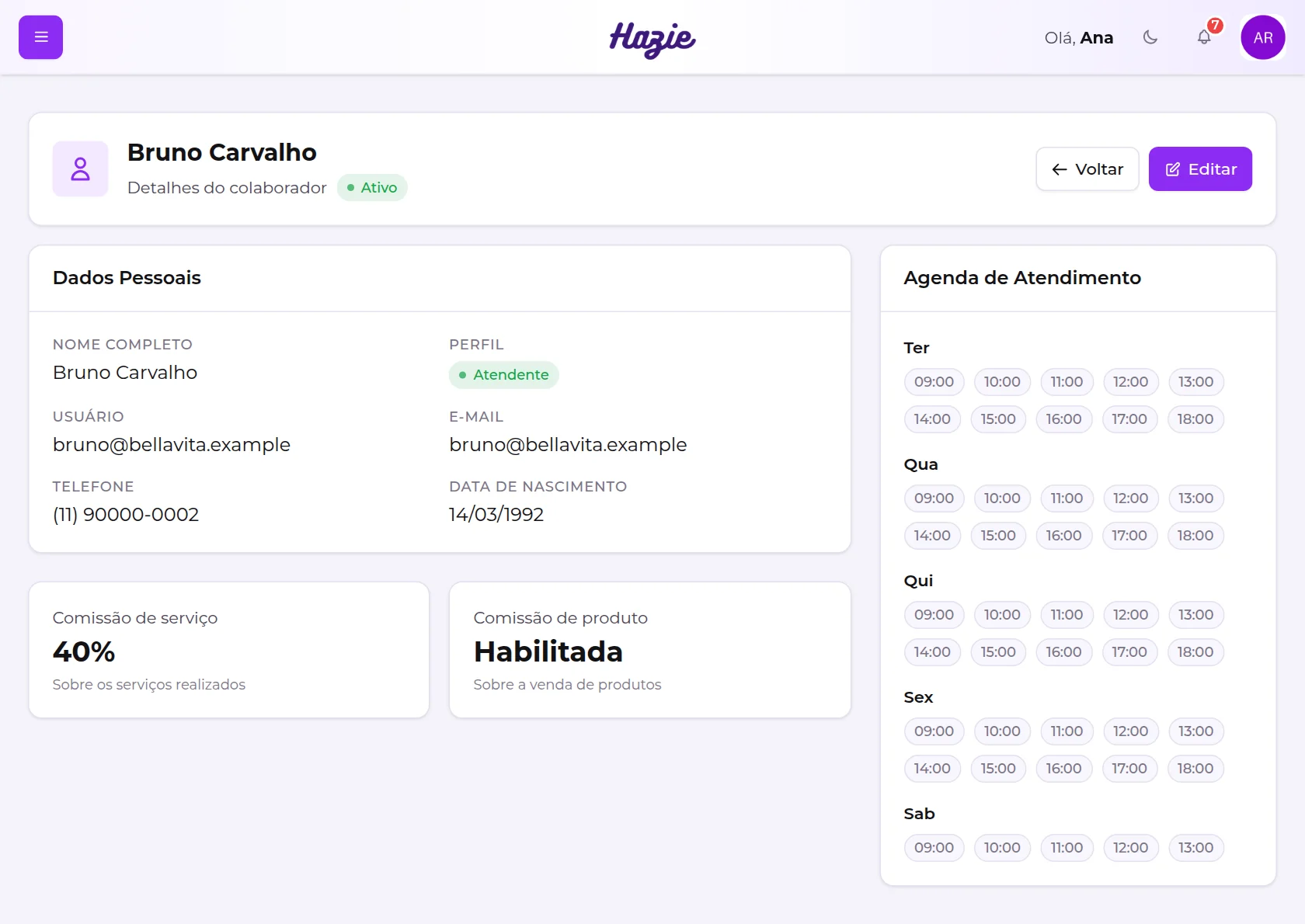The image size is (1305, 924).
Task: Click the Olá, Ana greeting text
Action: pyautogui.click(x=1079, y=37)
